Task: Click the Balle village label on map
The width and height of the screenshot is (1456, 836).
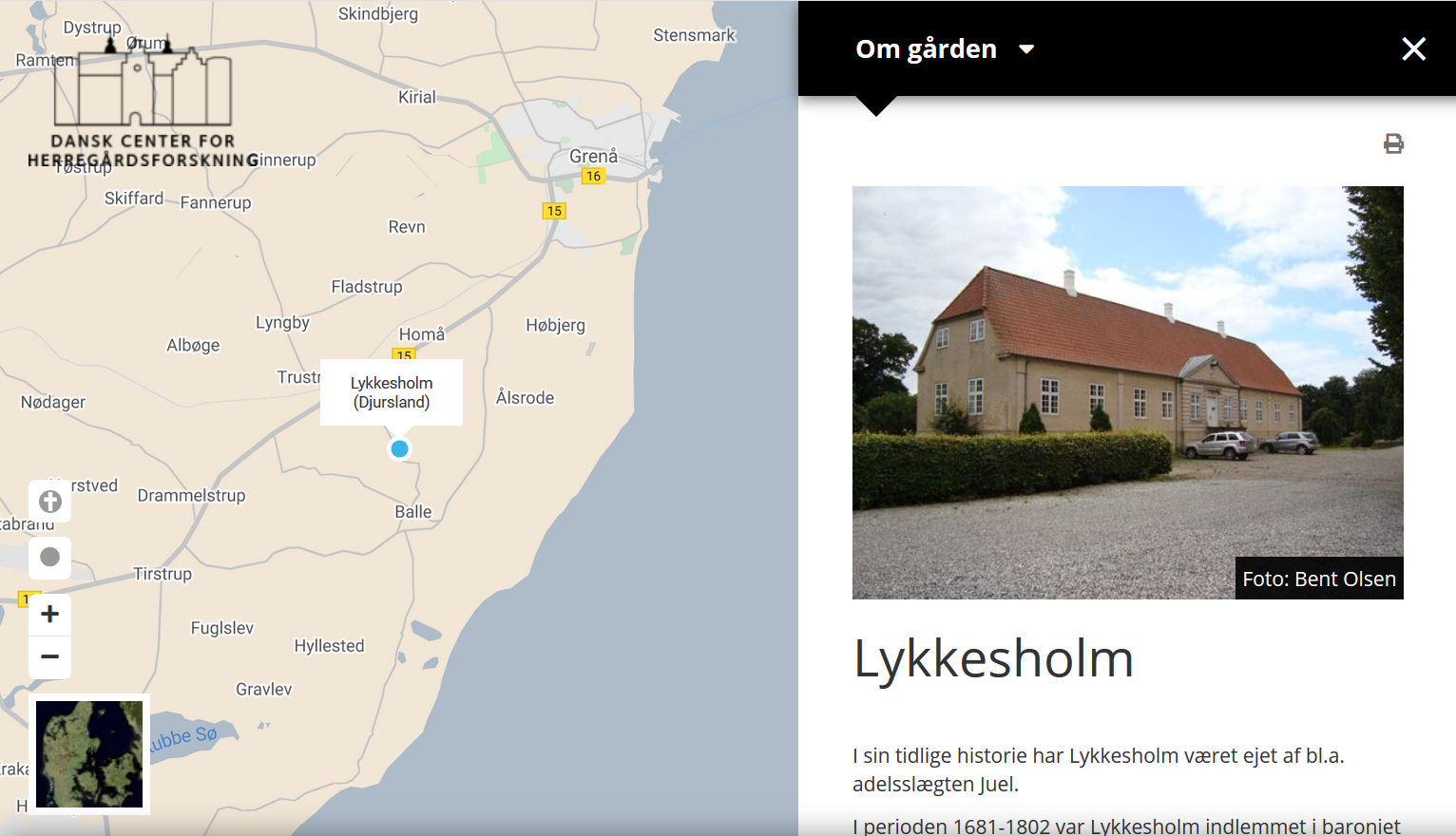Action: (413, 512)
